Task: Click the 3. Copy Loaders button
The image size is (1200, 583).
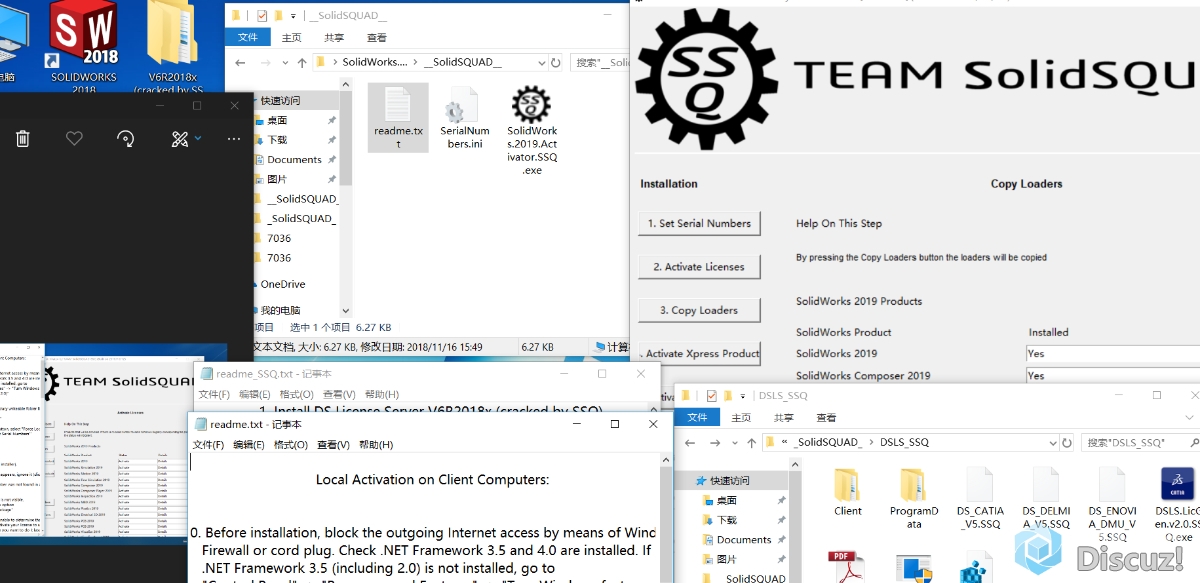Action: click(x=699, y=310)
